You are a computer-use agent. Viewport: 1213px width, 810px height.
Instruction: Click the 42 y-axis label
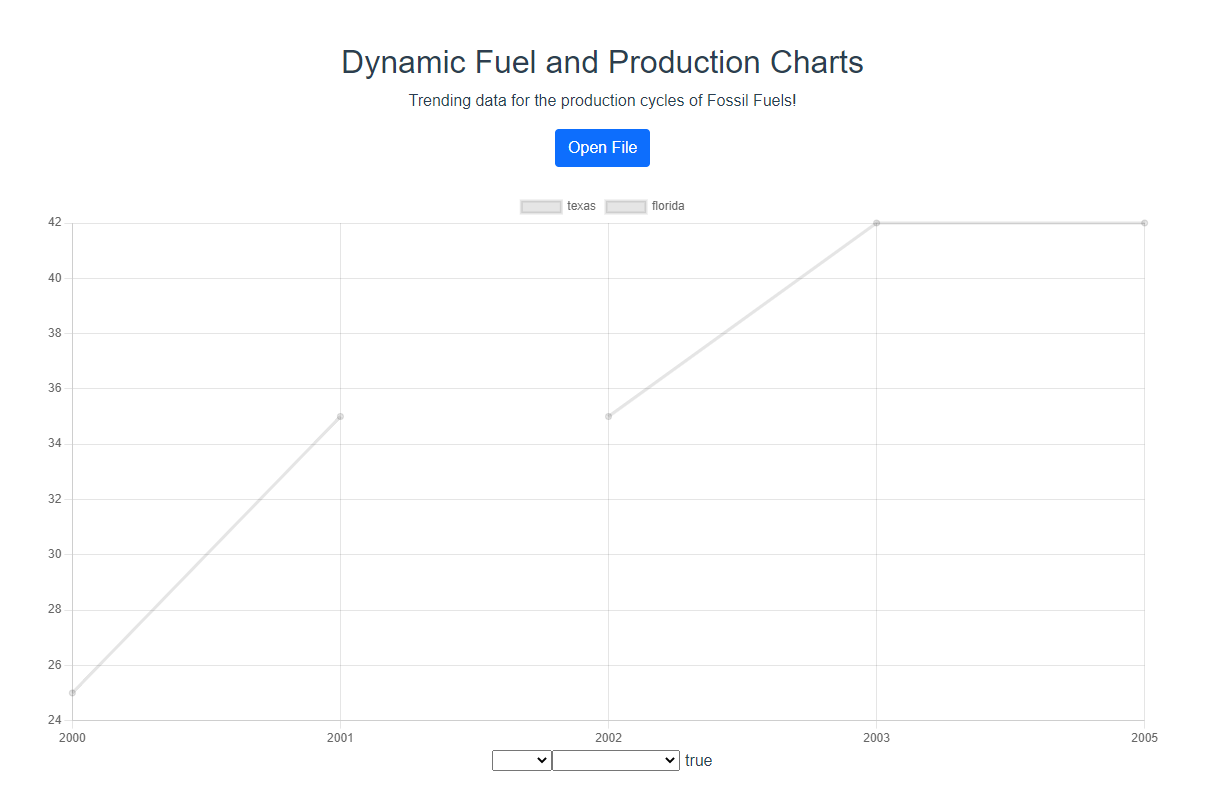55,223
